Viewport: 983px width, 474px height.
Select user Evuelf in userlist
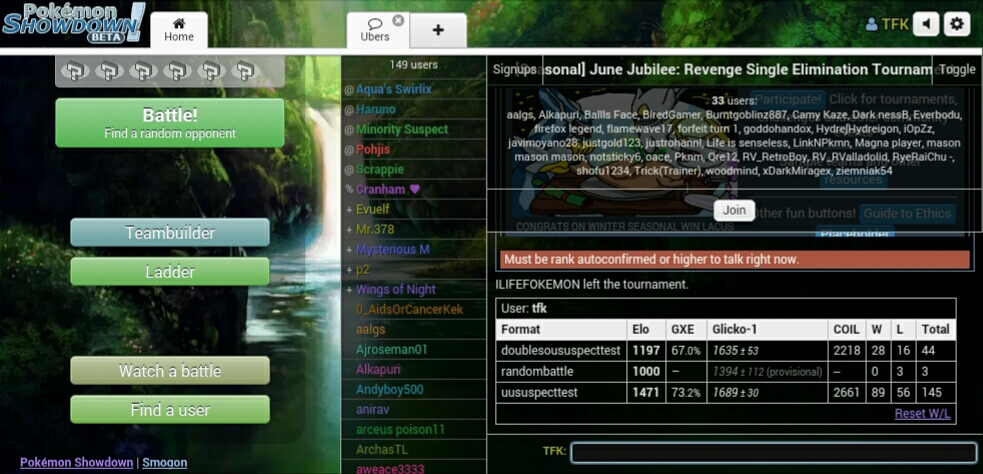414,209
